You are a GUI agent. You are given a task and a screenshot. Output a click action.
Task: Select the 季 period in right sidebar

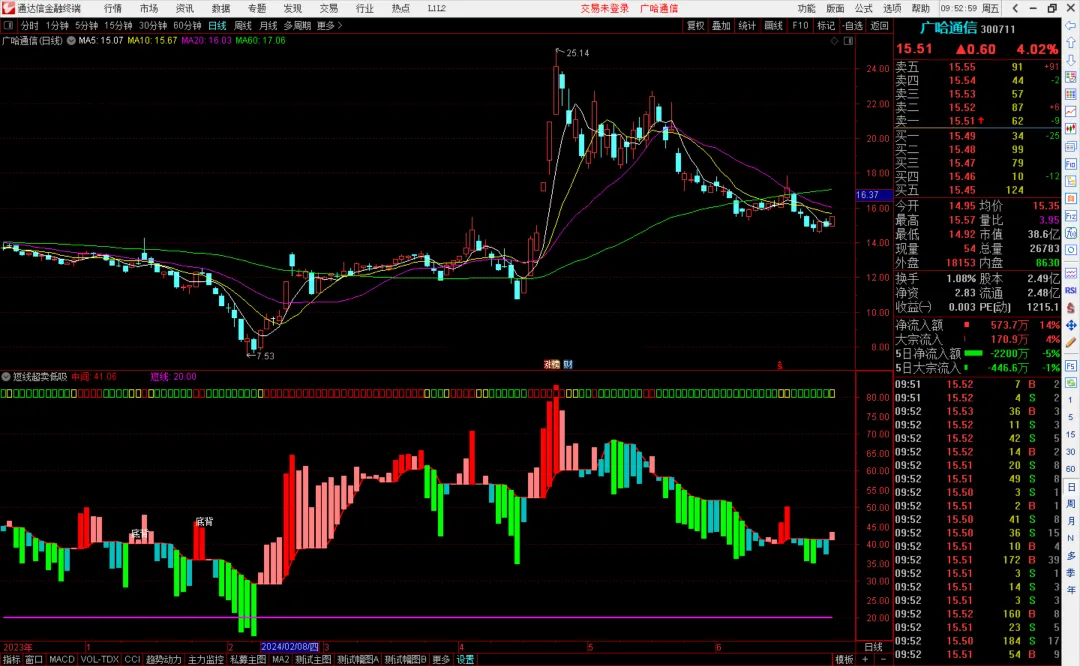pos(1071,573)
